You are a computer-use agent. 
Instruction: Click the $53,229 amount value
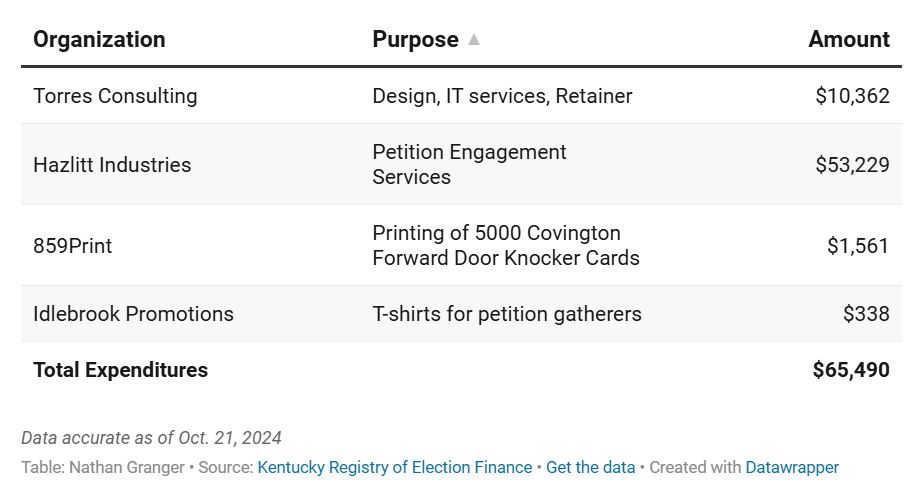pyautogui.click(x=852, y=165)
